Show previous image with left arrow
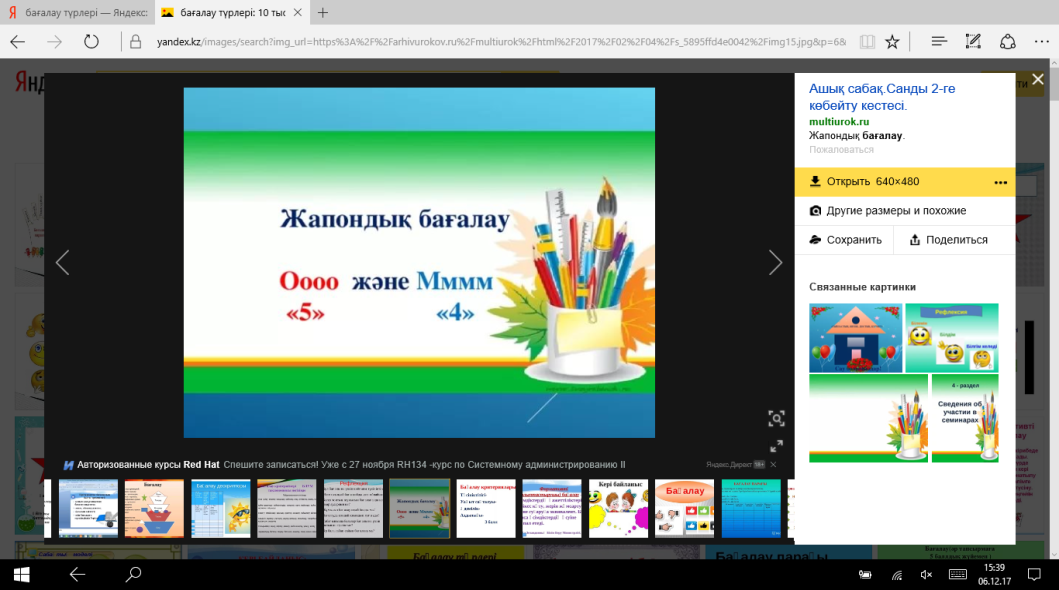1059x590 pixels. click(62, 262)
